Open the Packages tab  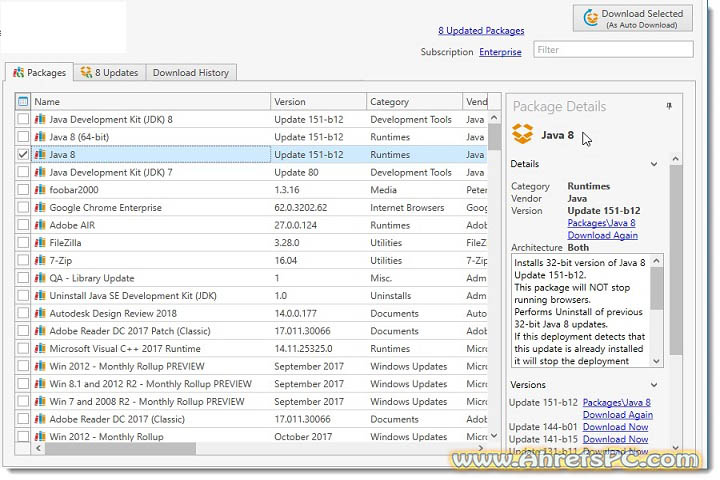39,72
